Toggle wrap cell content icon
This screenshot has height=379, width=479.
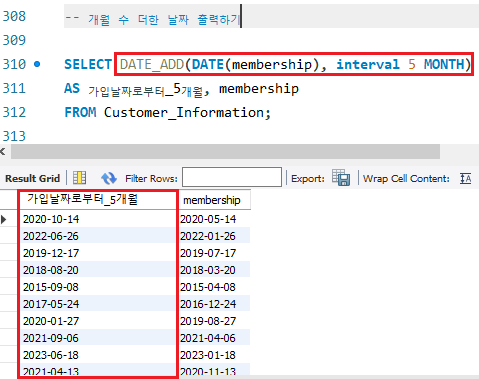coord(465,178)
